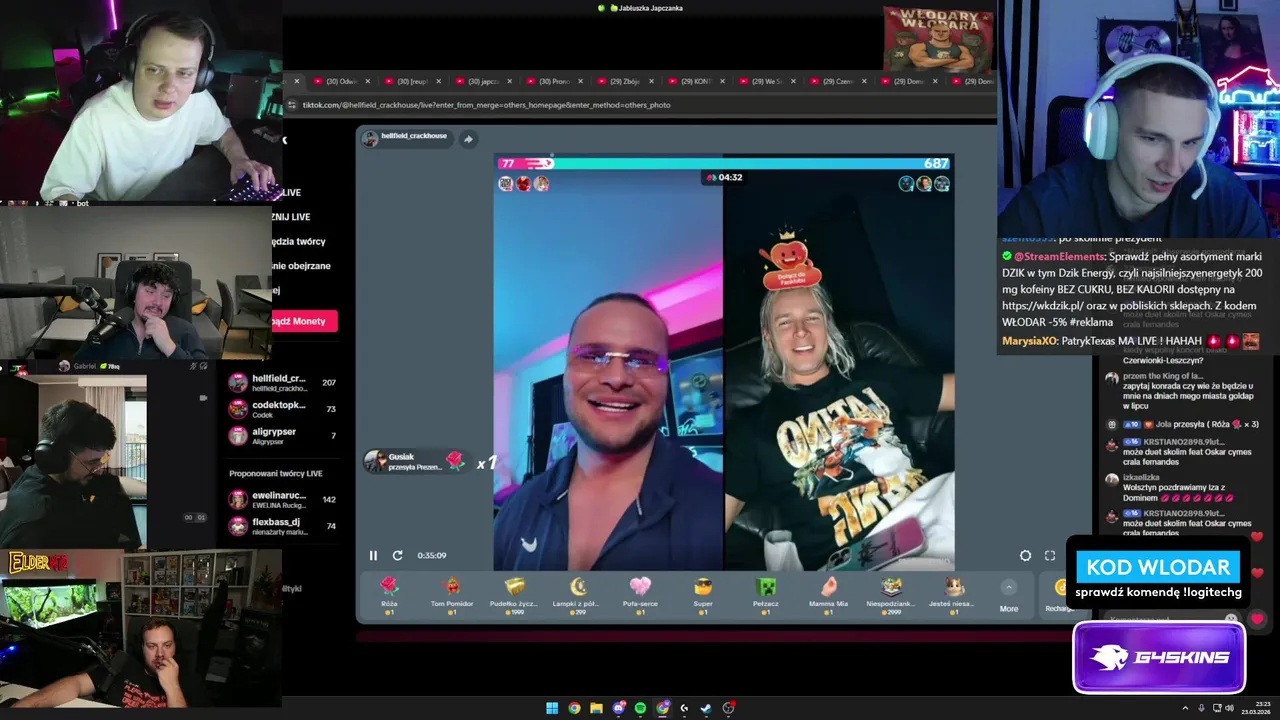The width and height of the screenshot is (1280, 720).
Task: Send the Niespodzianka gift
Action: (891, 594)
